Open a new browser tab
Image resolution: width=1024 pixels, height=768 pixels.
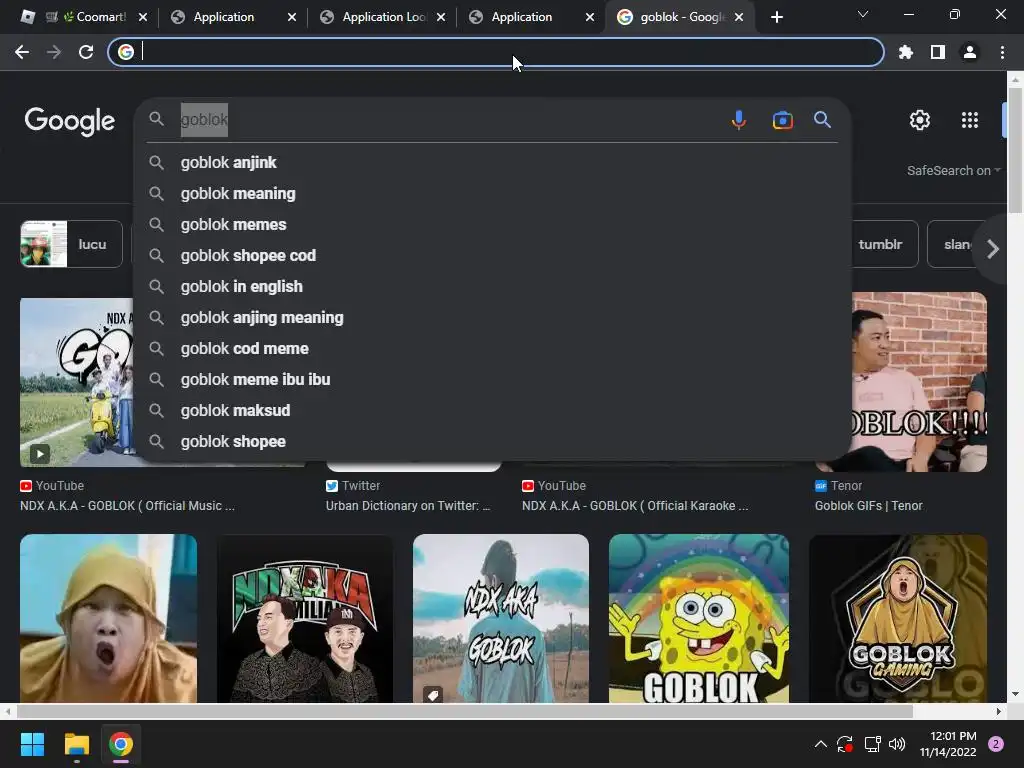[x=776, y=17]
